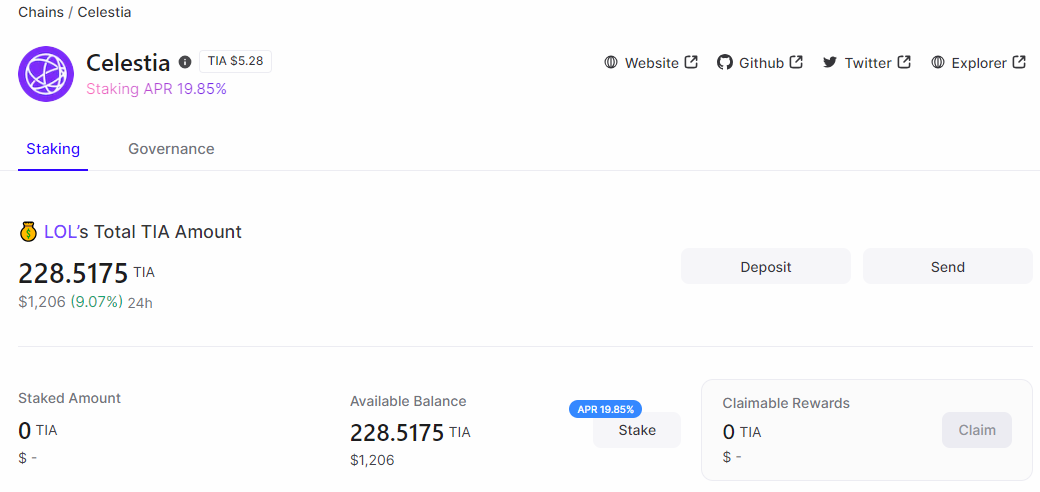Click the Twitter bird icon
The width and height of the screenshot is (1040, 492).
click(x=830, y=62)
